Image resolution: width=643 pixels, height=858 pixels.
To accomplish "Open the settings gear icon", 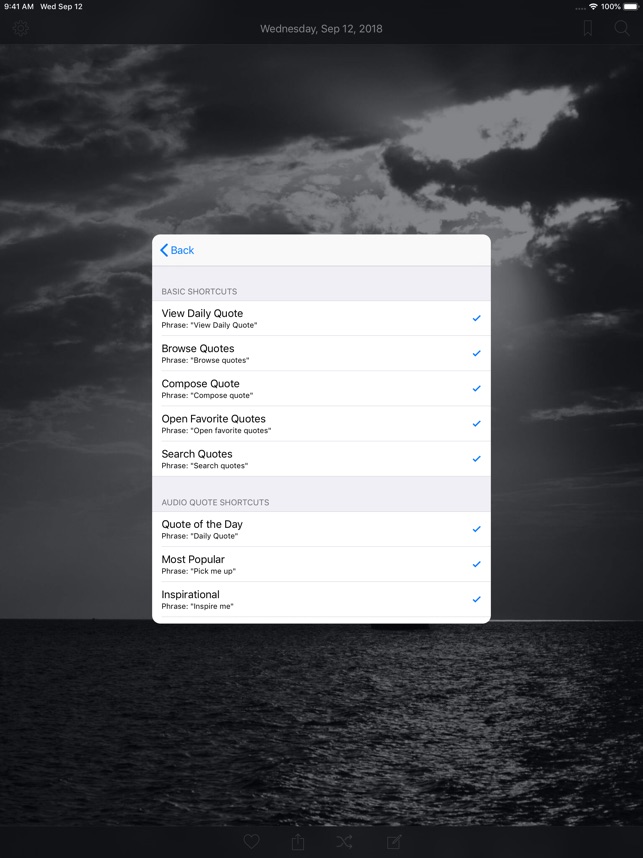I will 21,28.
